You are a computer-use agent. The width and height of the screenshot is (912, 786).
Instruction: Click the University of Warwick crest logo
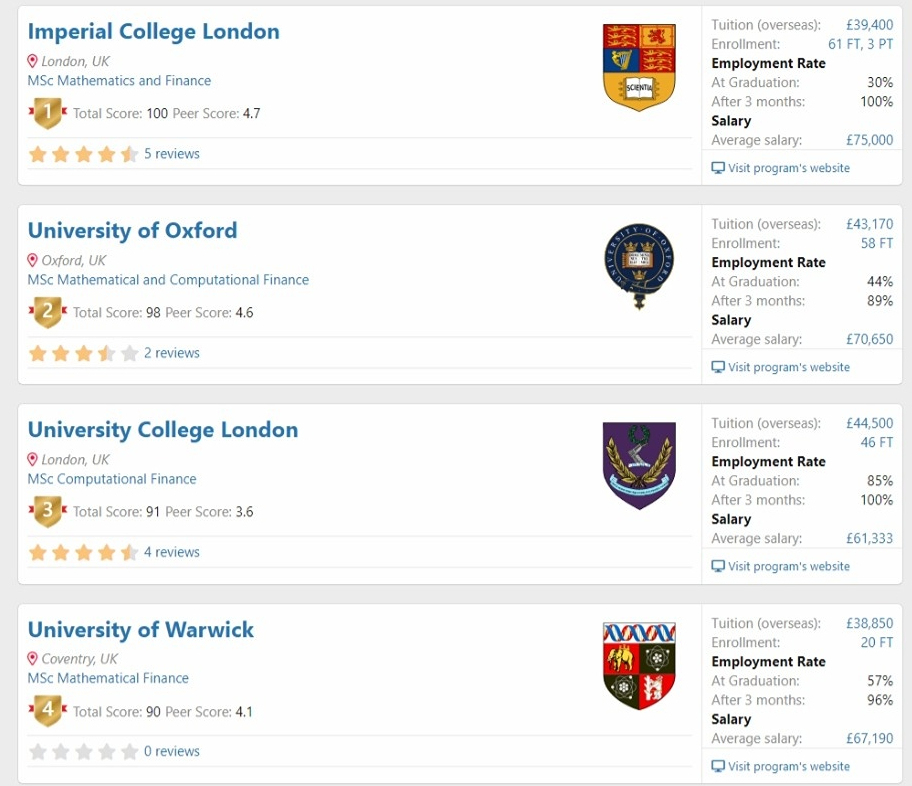tap(639, 666)
